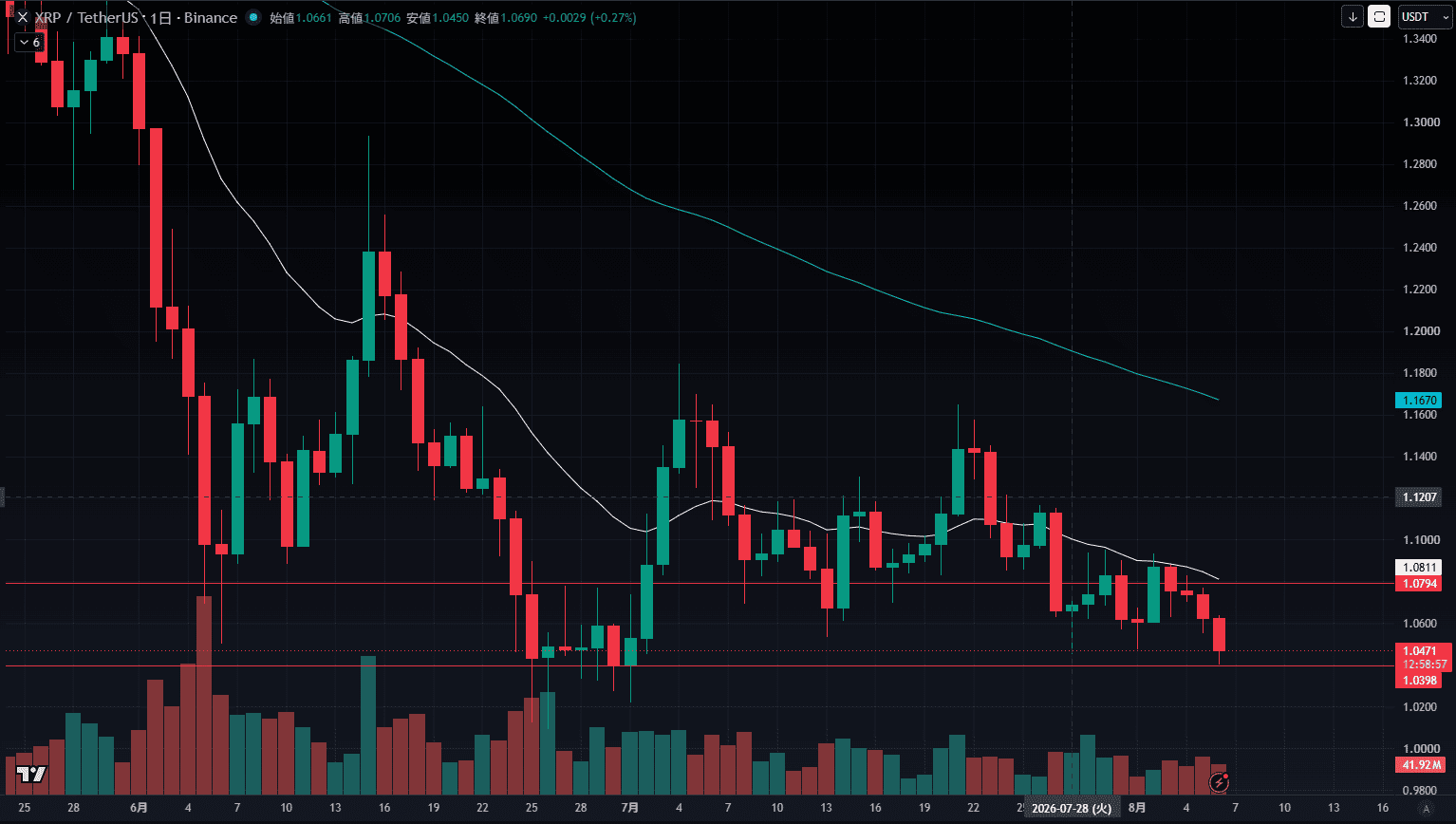This screenshot has width=1456, height=824.
Task: Click the 0.9800 price scale label
Action: (1420, 791)
